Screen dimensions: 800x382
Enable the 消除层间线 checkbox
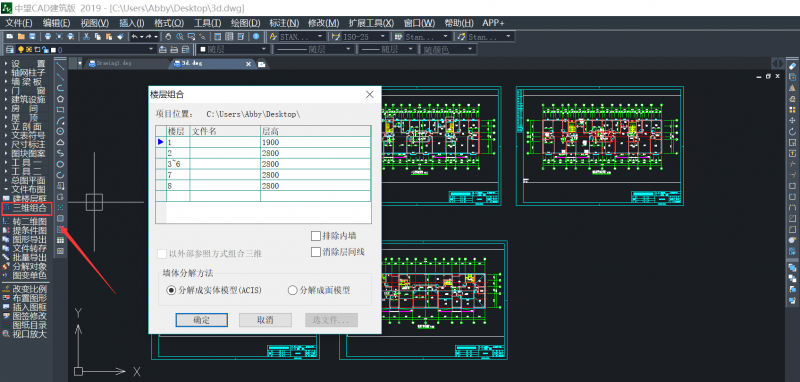tap(315, 252)
